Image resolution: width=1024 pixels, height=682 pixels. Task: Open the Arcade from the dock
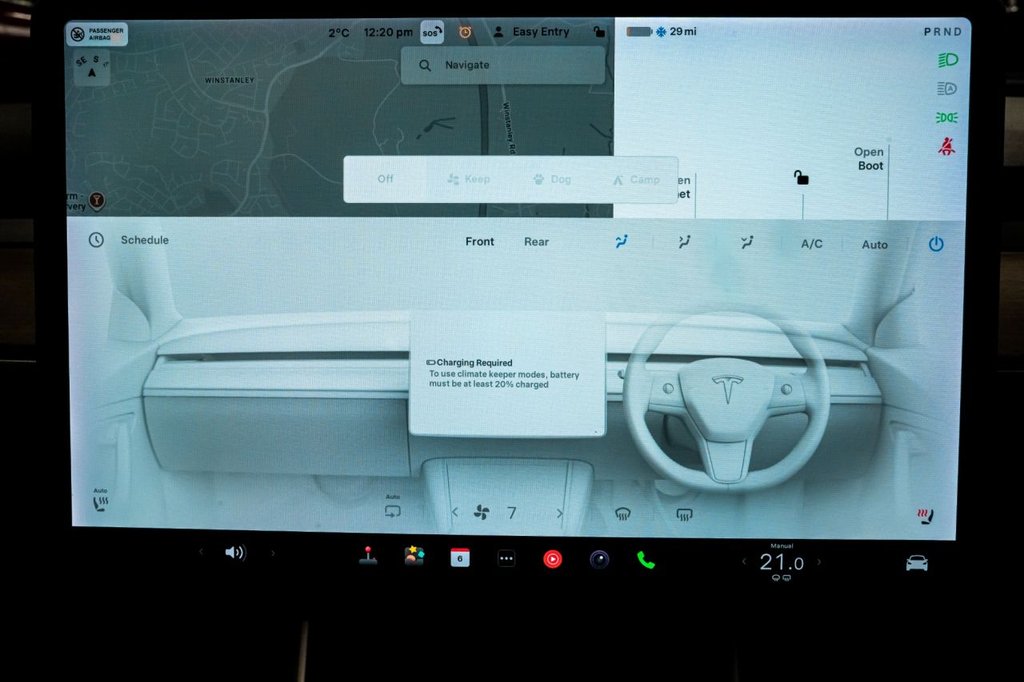[367, 558]
